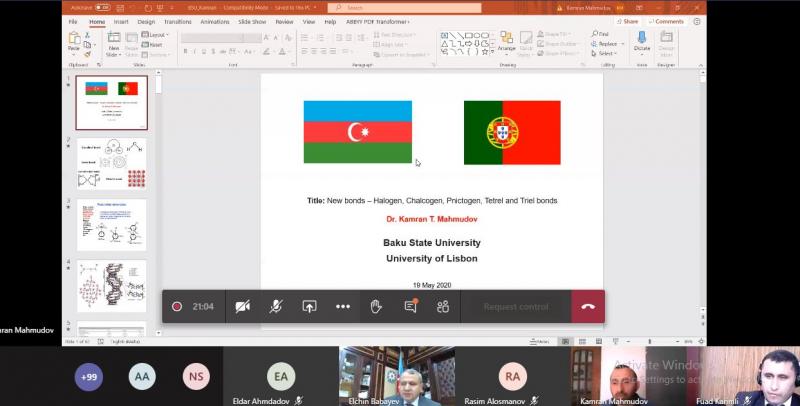Open the Slide Show tab
The height and width of the screenshot is (406, 800).
point(252,22)
